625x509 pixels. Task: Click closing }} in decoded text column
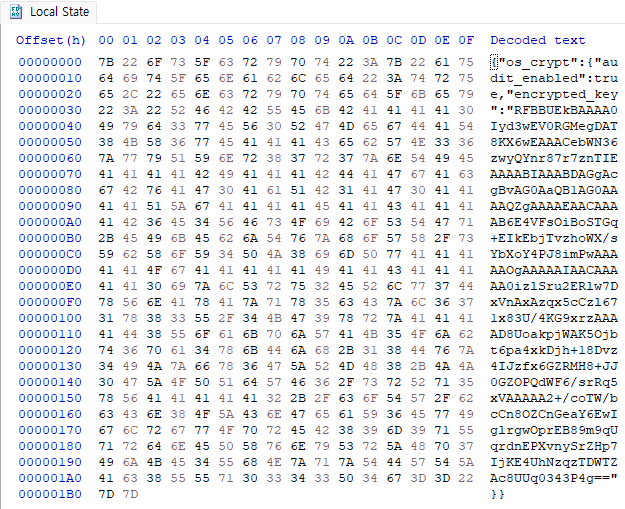498,493
